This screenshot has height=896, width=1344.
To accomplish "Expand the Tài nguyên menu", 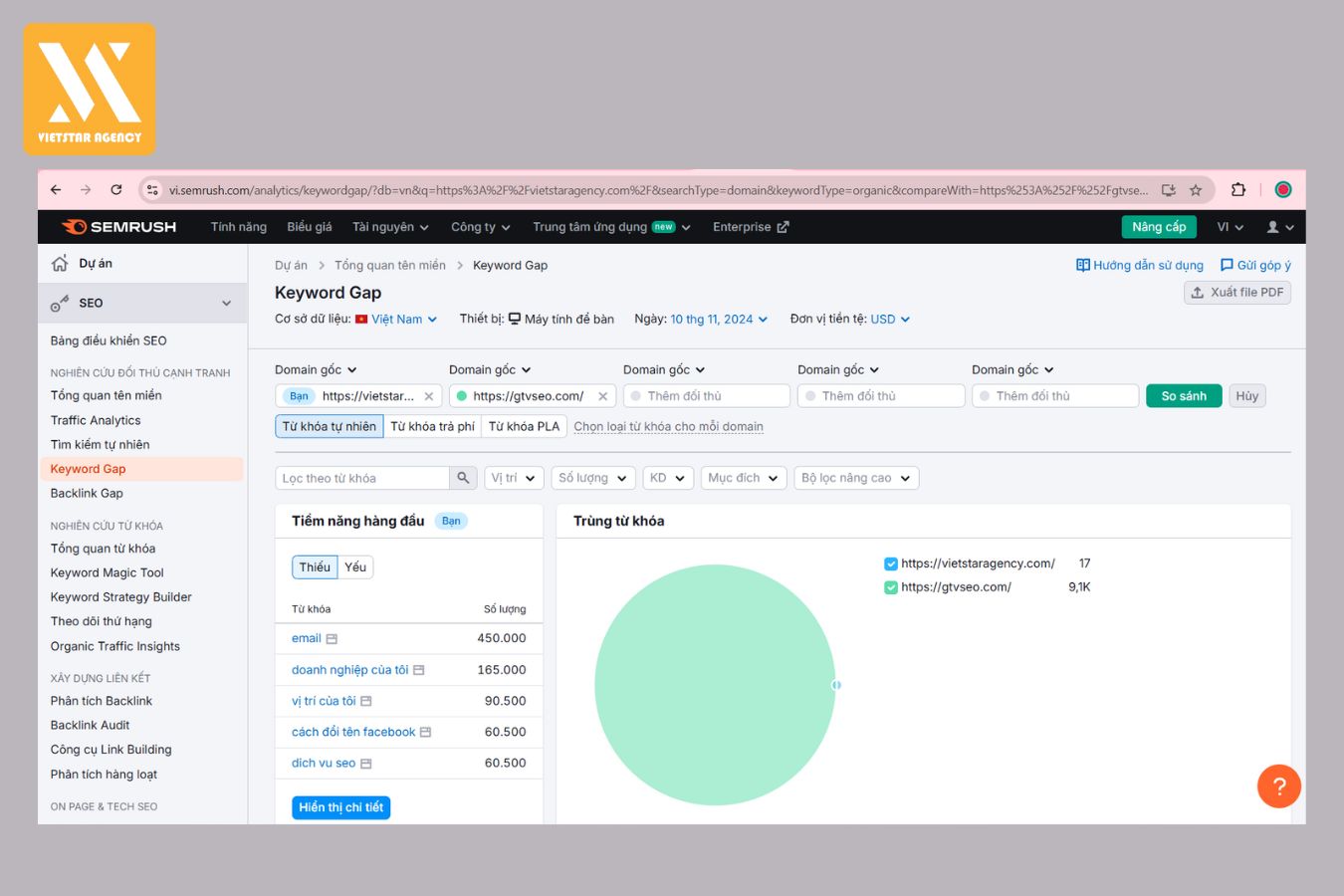I will pyautogui.click(x=390, y=227).
